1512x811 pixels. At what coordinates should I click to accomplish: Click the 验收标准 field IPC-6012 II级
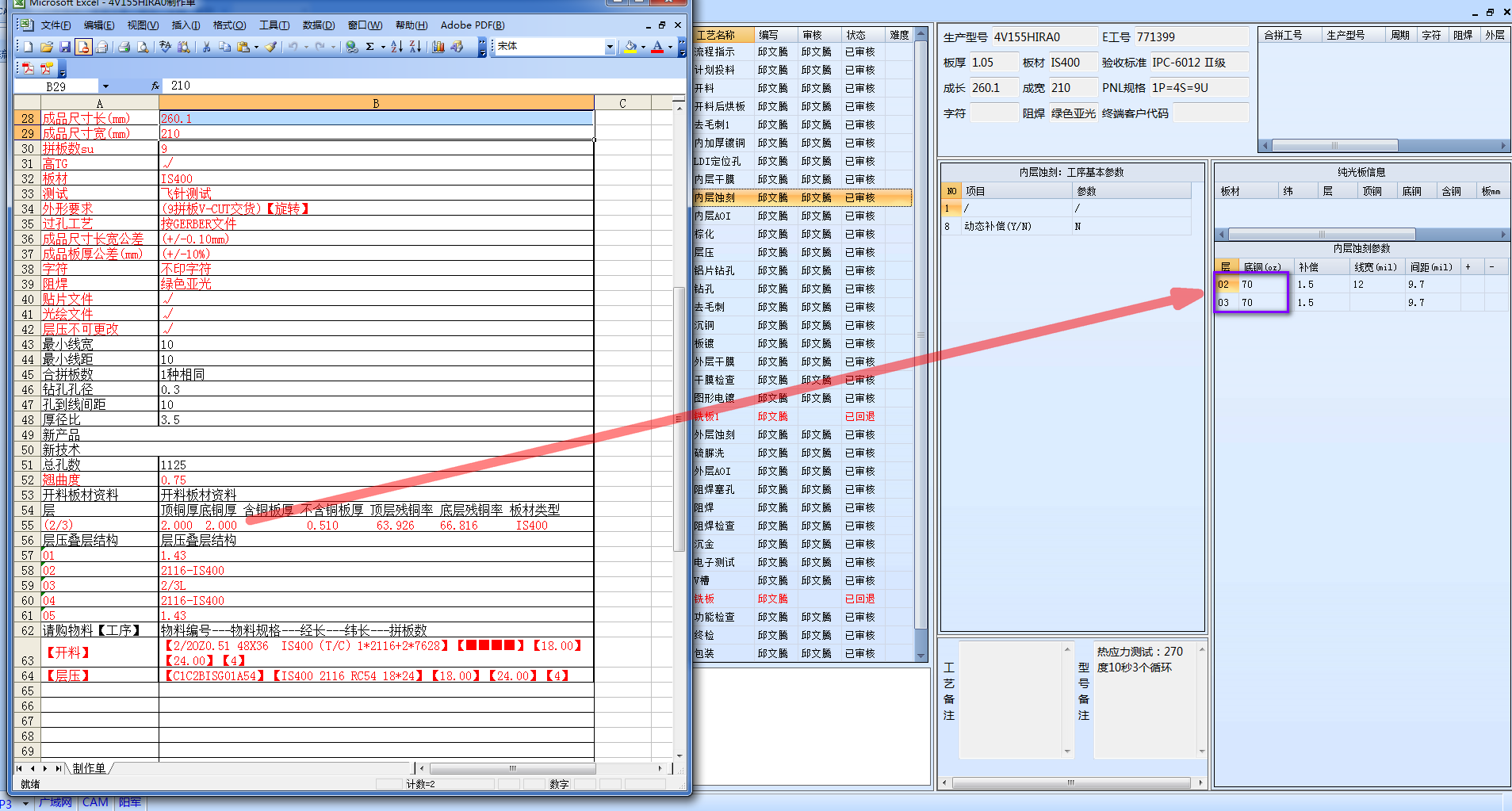pyautogui.click(x=1199, y=63)
